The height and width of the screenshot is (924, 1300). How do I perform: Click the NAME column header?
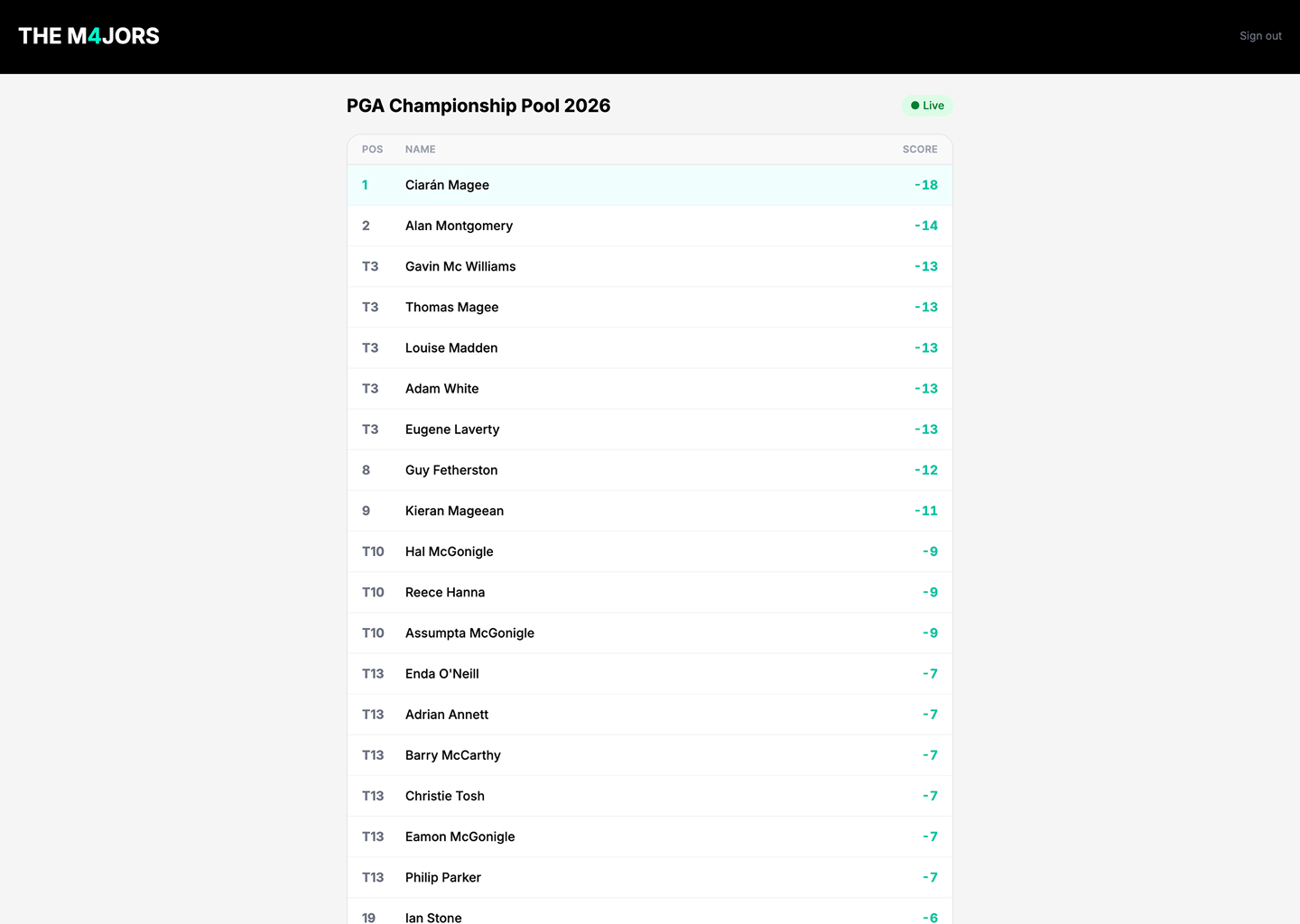point(420,150)
